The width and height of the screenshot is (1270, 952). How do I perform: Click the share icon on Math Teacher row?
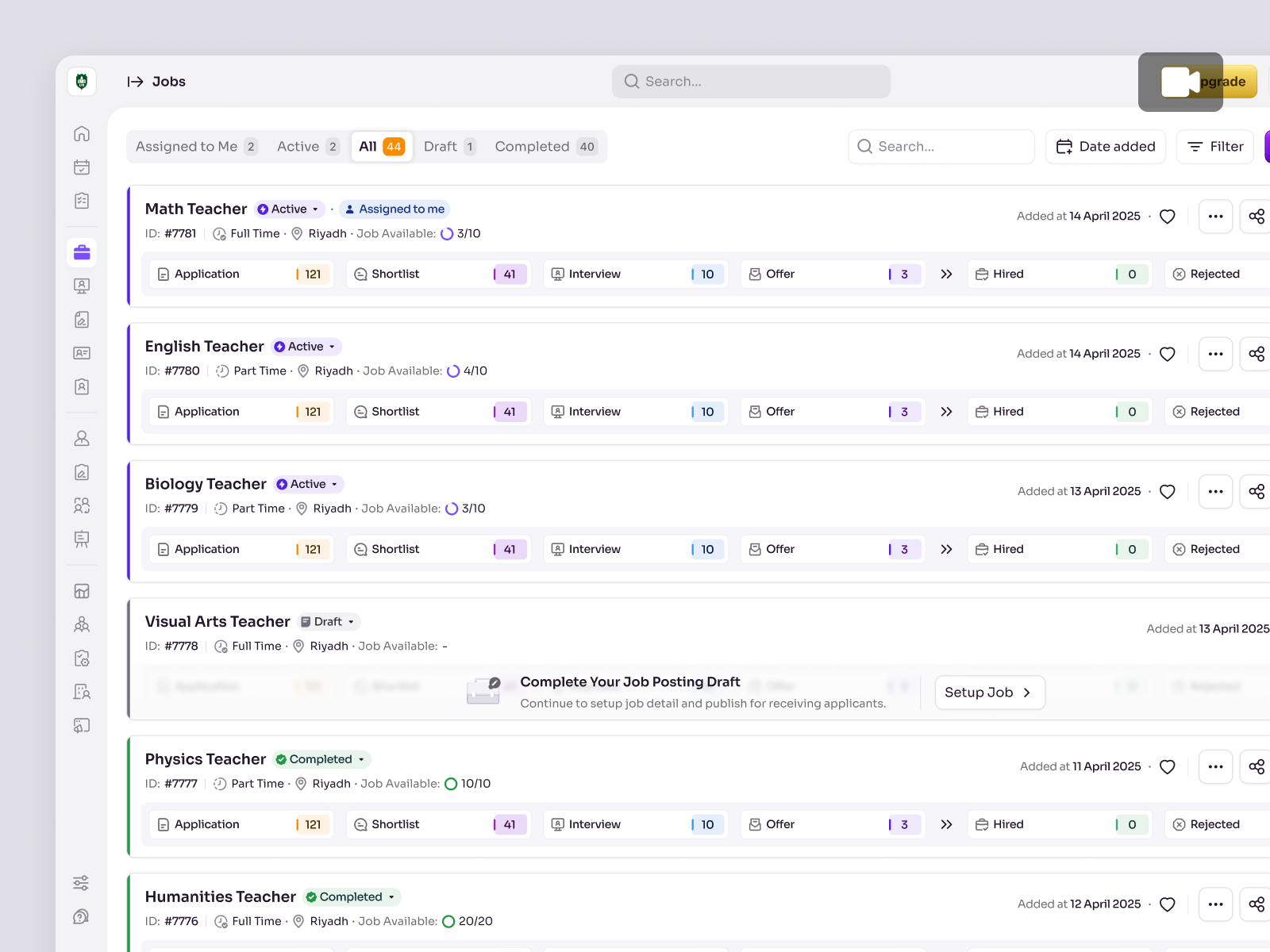click(x=1256, y=216)
